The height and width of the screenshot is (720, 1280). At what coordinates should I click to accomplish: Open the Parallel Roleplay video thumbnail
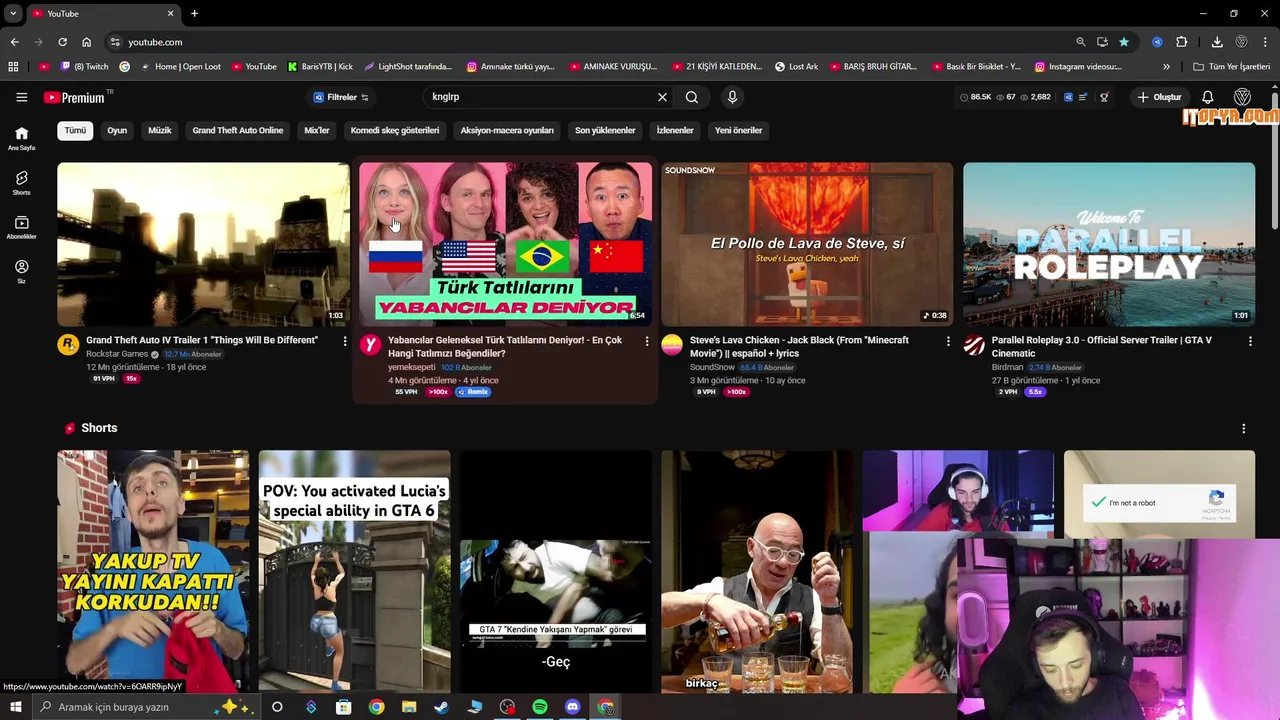click(1109, 244)
